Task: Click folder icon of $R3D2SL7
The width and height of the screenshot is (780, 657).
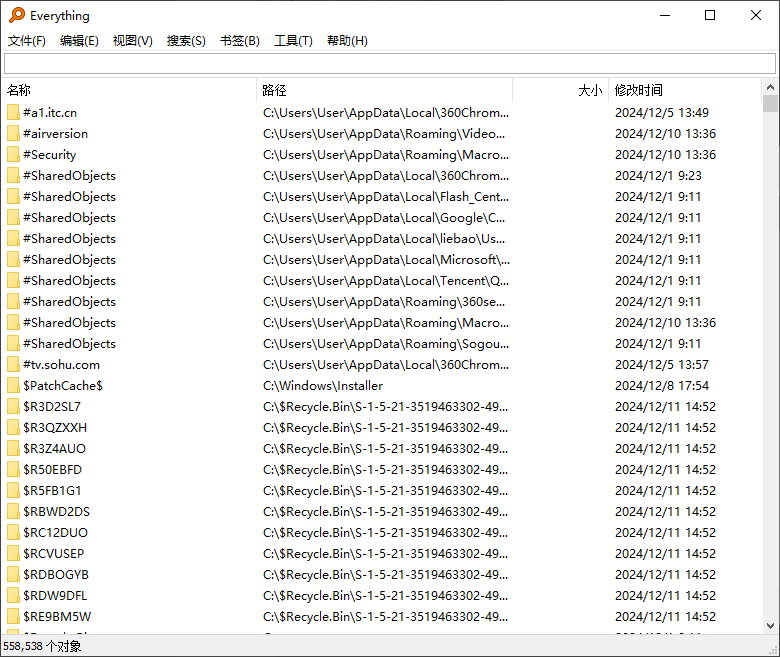Action: pyautogui.click(x=13, y=407)
